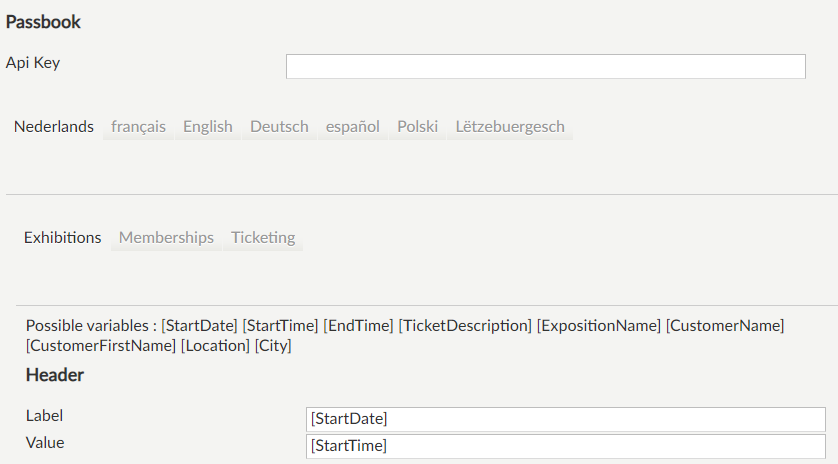
Task: Click the [ExpositionName] variable in the variables list
Action: click(599, 326)
